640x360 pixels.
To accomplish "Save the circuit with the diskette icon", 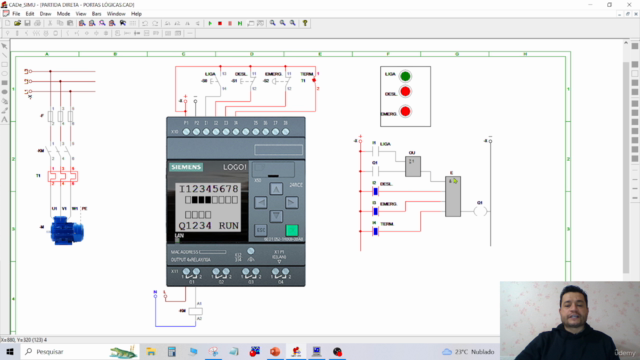I will point(27,23).
